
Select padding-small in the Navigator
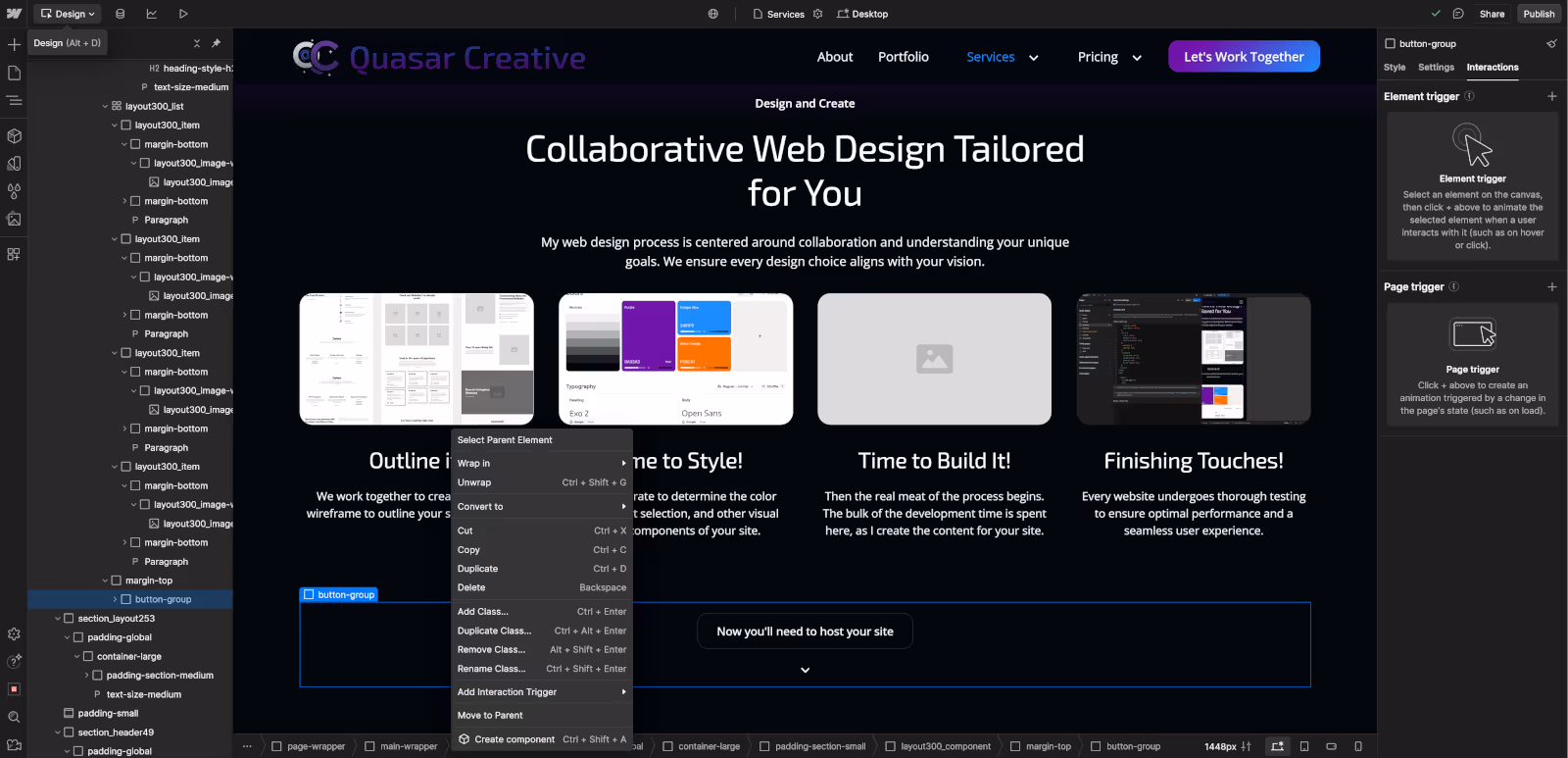[x=108, y=713]
